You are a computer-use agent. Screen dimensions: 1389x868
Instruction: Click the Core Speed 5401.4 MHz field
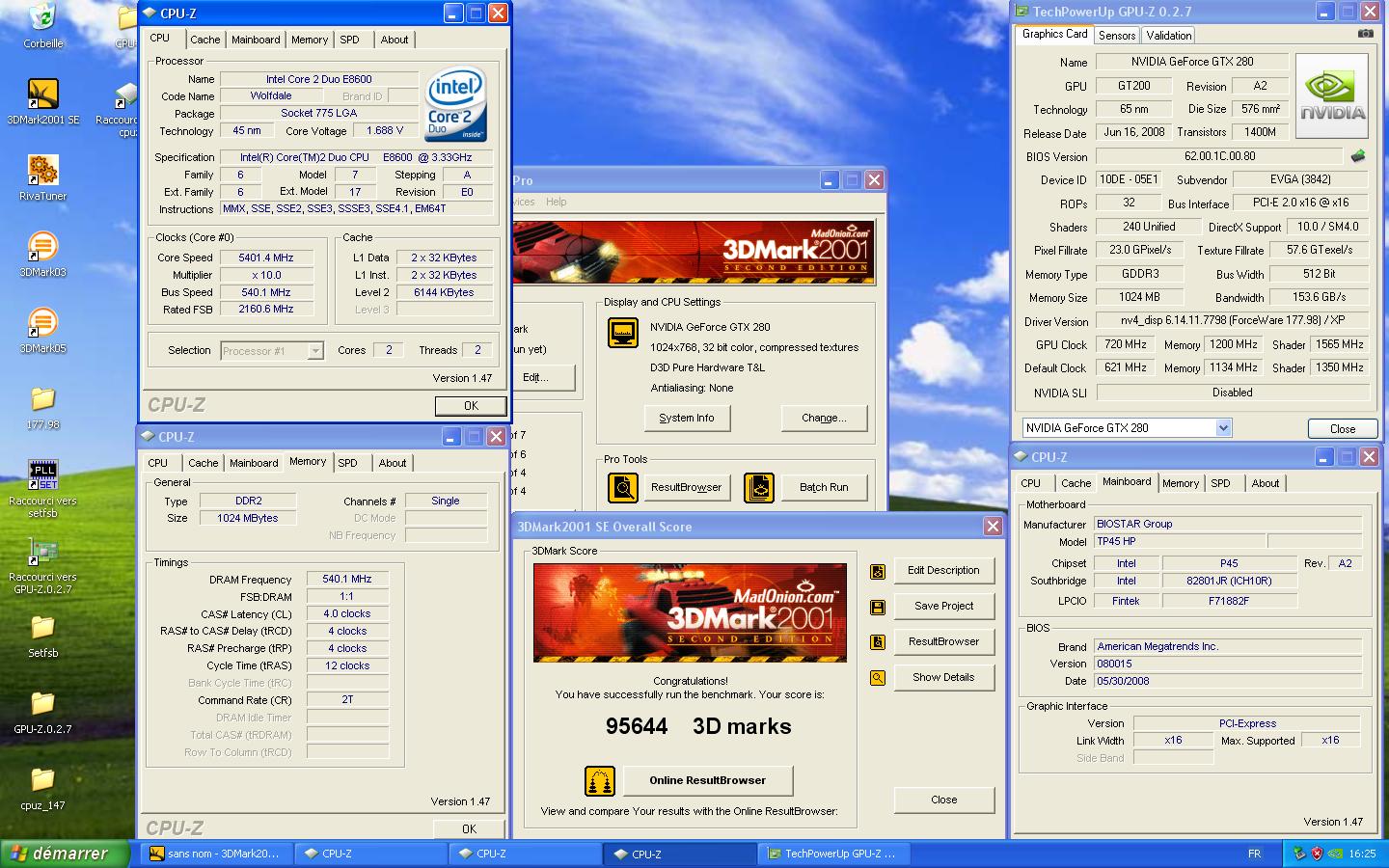(x=265, y=258)
